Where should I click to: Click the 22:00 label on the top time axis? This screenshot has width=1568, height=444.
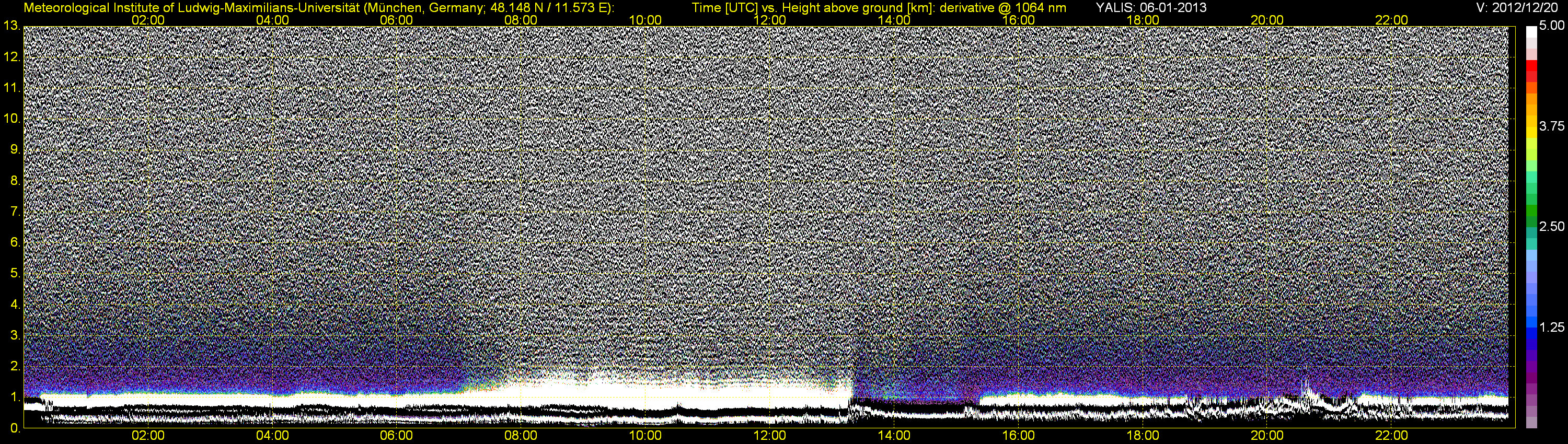point(1391,20)
